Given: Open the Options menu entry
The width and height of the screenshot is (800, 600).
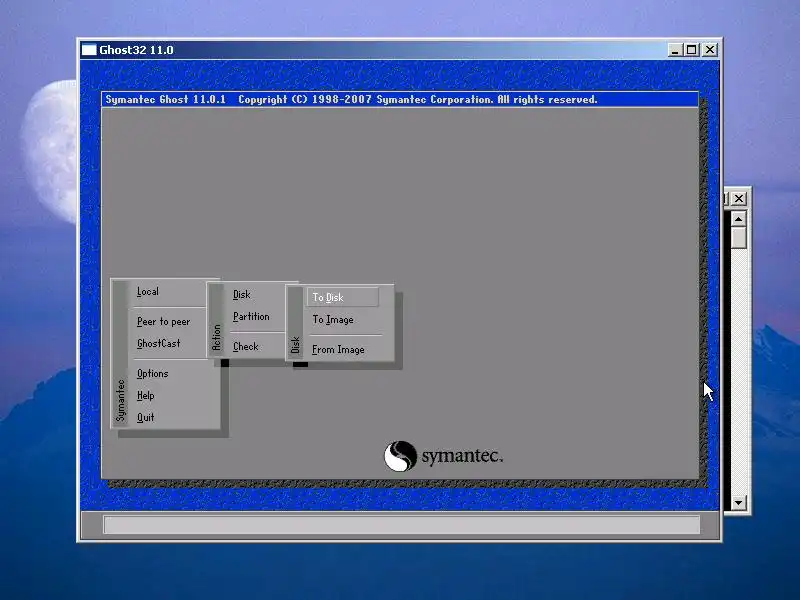Looking at the screenshot, I should pos(152,373).
